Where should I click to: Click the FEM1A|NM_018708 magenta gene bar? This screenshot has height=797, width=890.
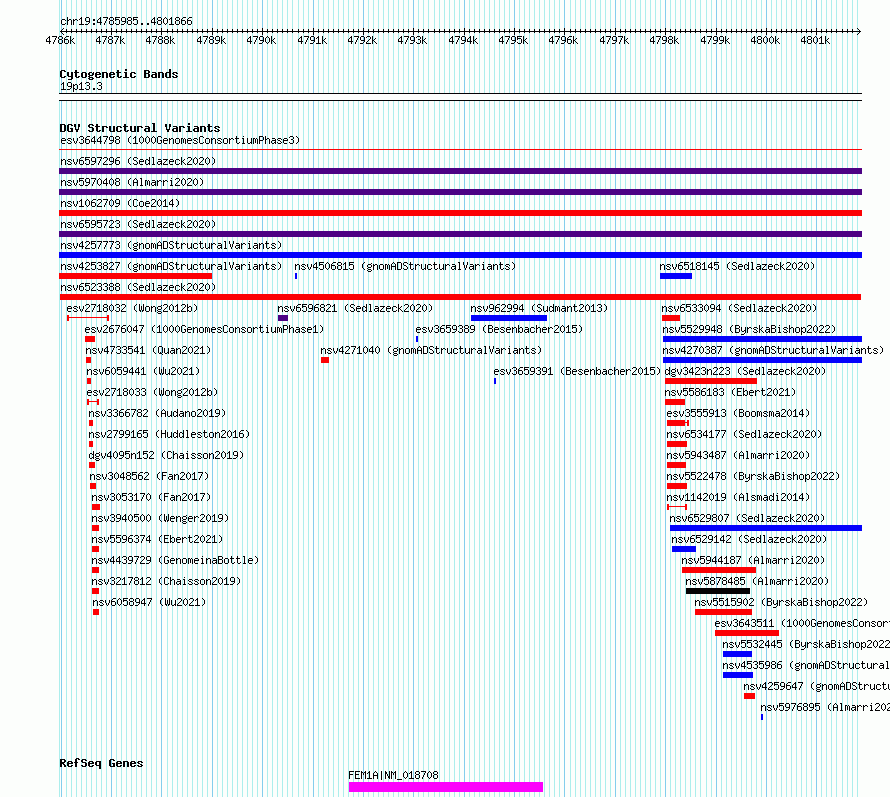(x=446, y=787)
